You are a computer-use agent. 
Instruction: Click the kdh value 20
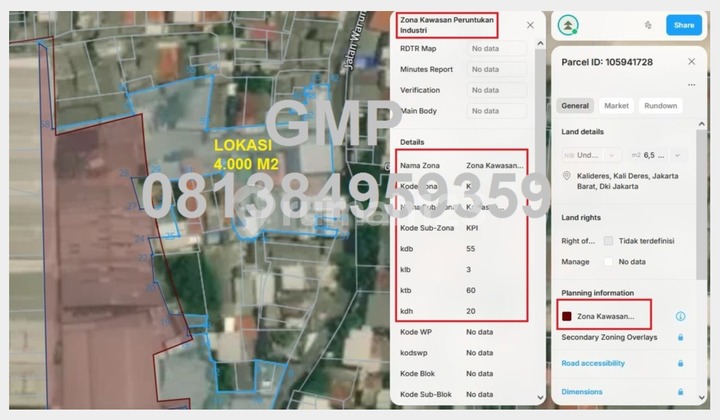click(x=471, y=311)
